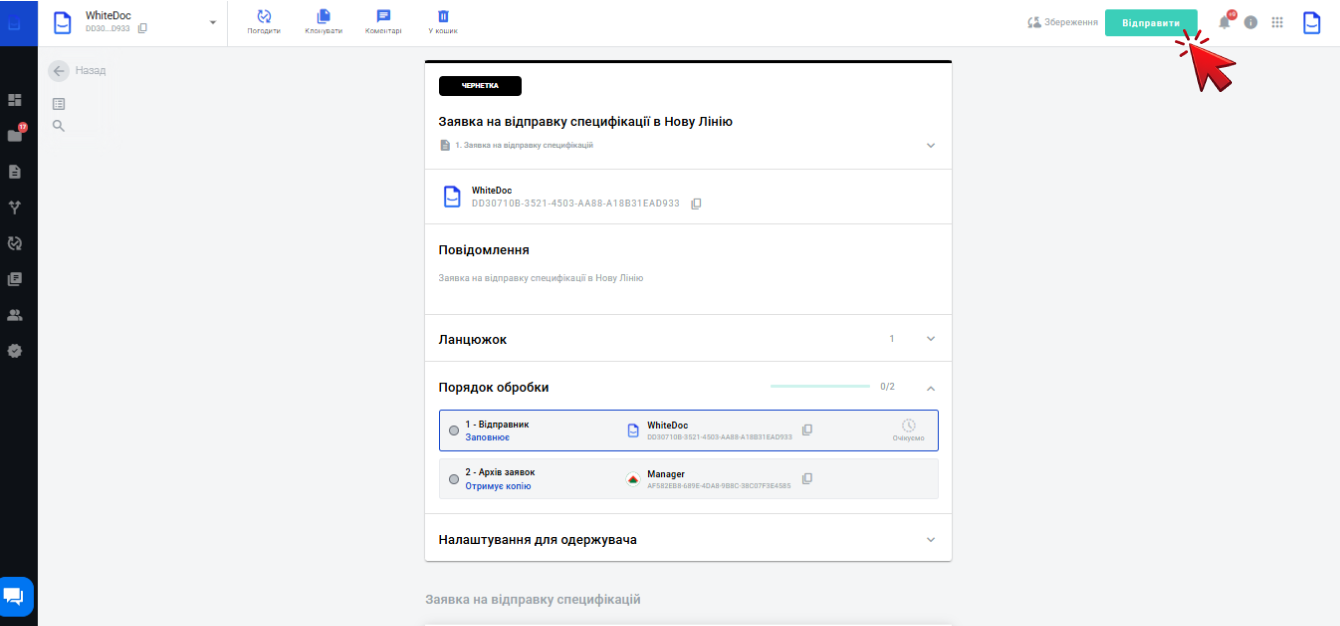Open the sync approval icon in sidebar
This screenshot has width=1340, height=626.
(x=15, y=243)
